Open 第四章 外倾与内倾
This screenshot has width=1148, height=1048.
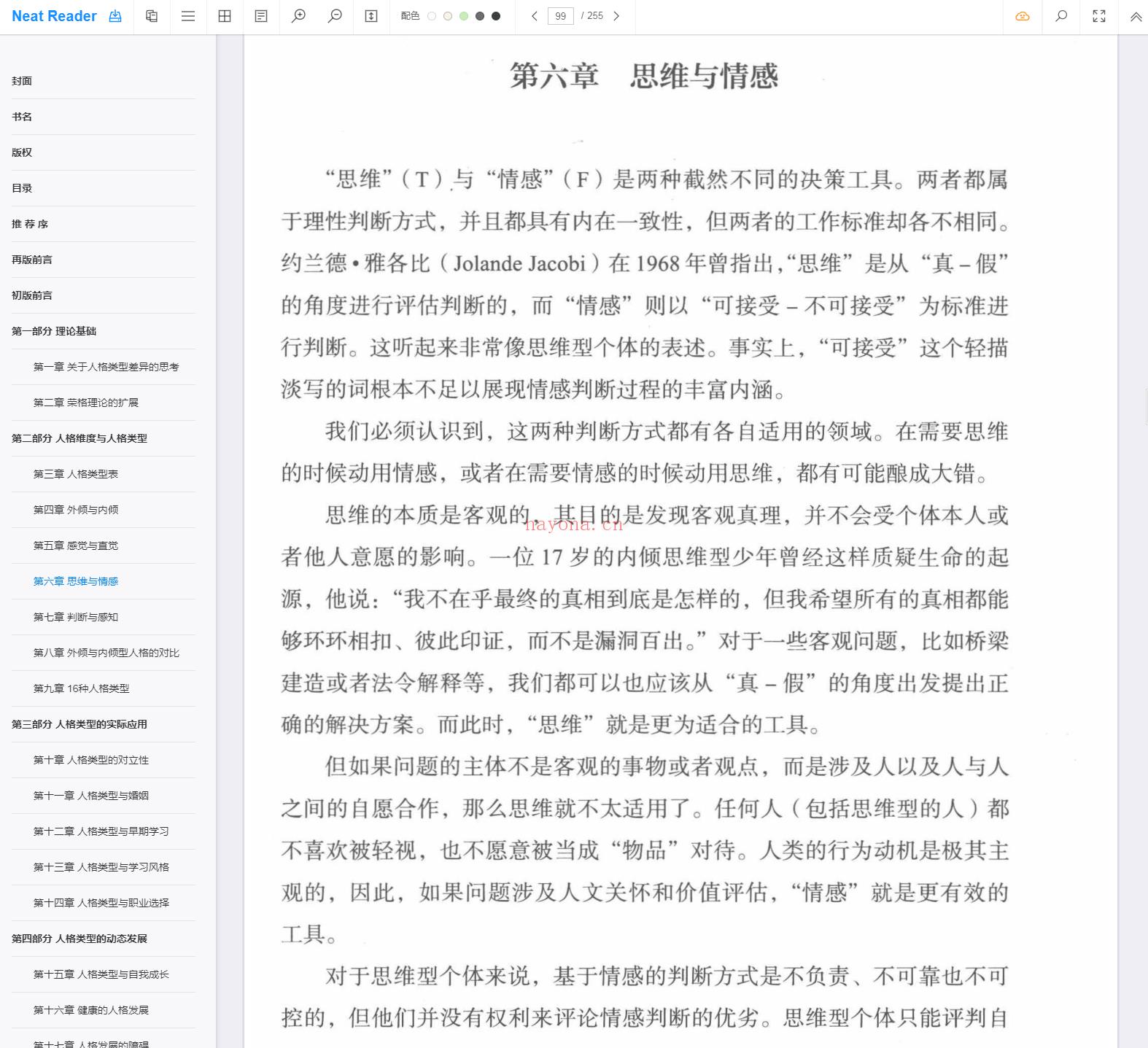tap(76, 510)
